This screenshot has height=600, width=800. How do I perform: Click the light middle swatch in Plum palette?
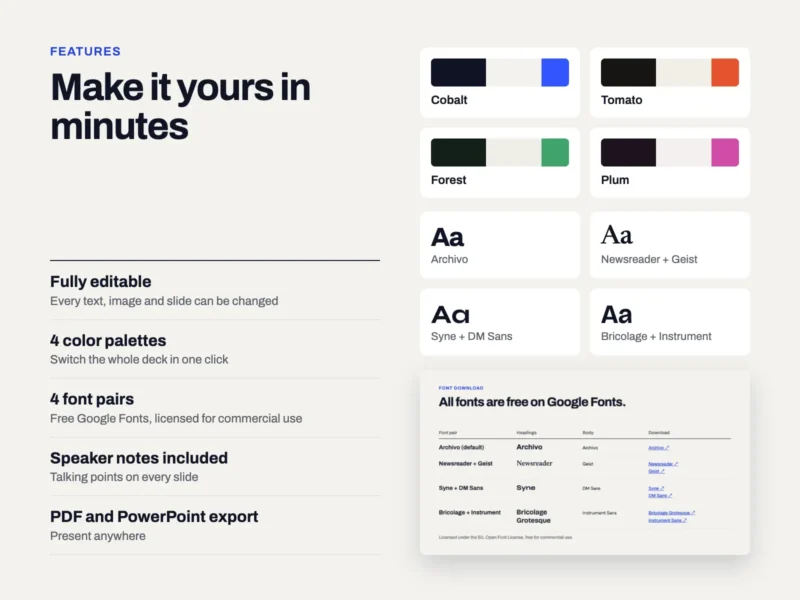coord(683,153)
